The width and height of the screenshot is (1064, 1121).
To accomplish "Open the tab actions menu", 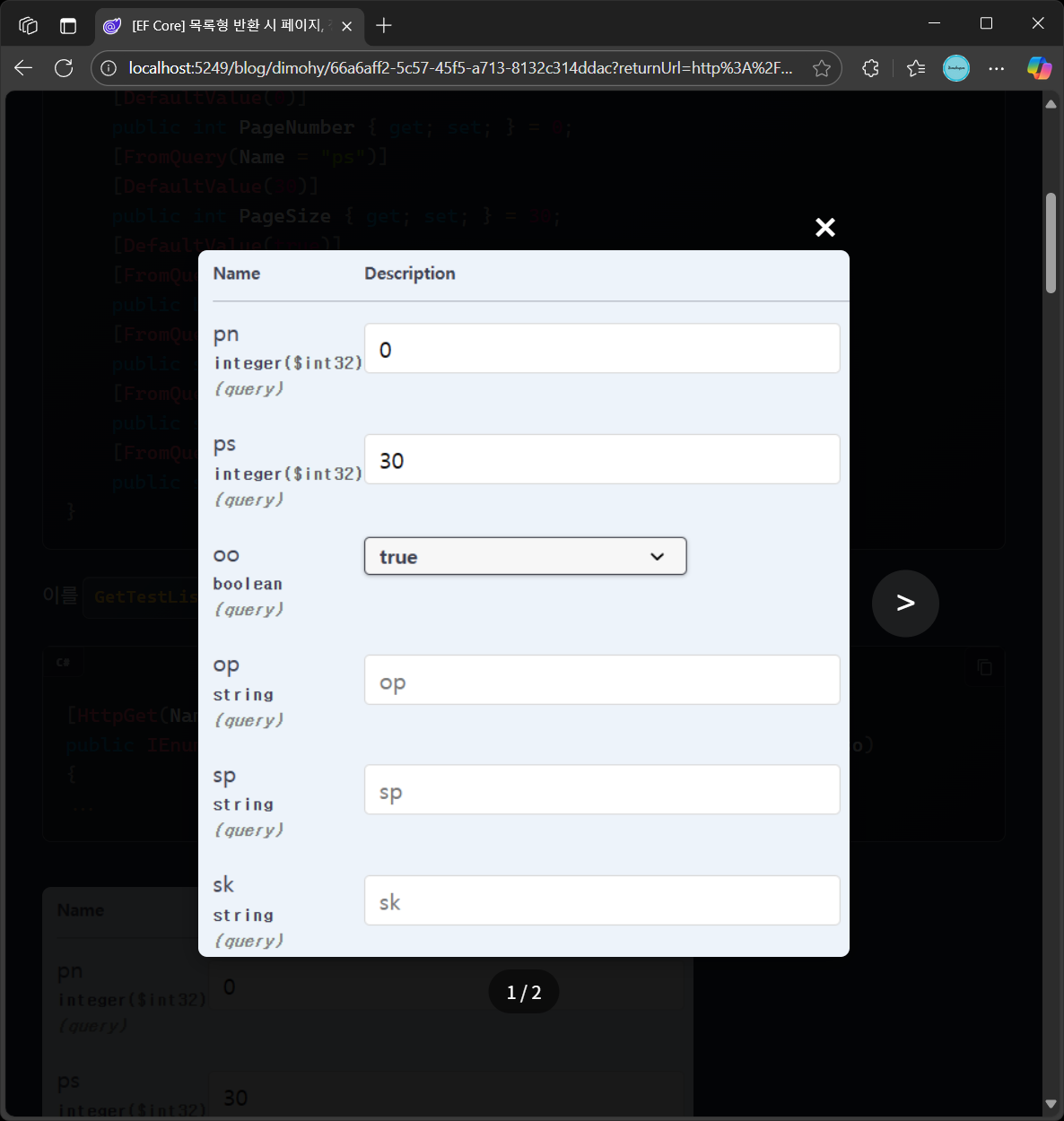I will [x=29, y=25].
